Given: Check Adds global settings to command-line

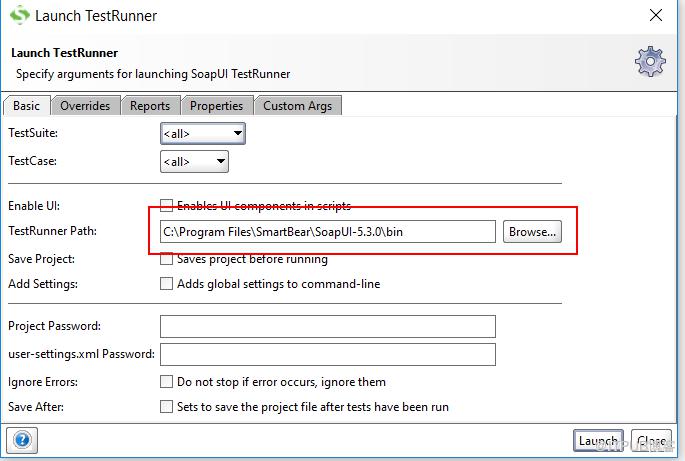Looking at the screenshot, I should tap(166, 284).
